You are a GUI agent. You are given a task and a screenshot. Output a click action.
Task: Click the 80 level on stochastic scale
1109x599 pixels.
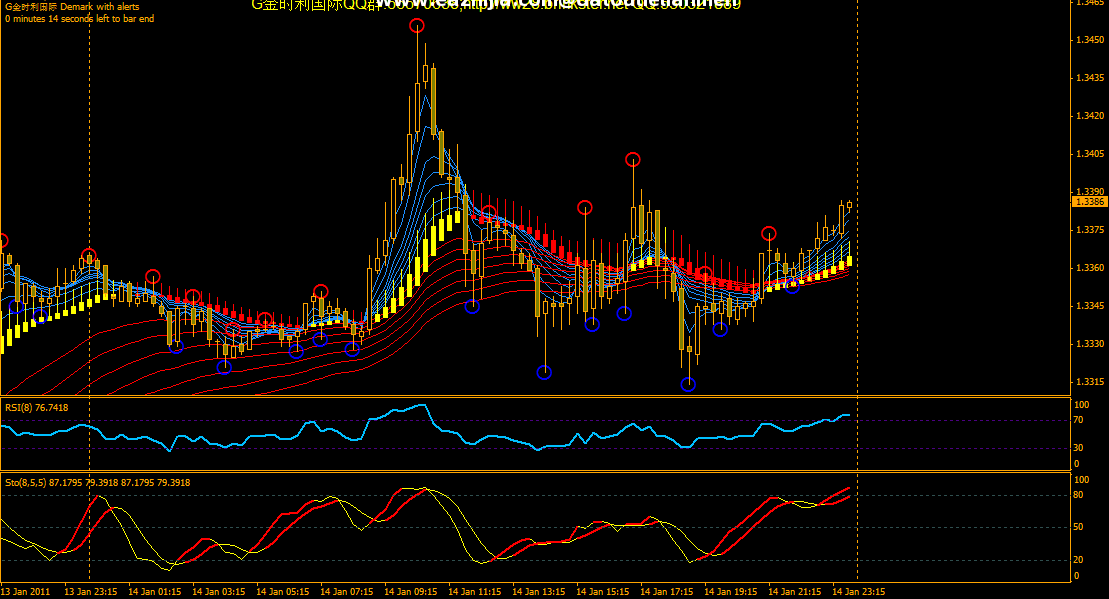pos(1079,495)
